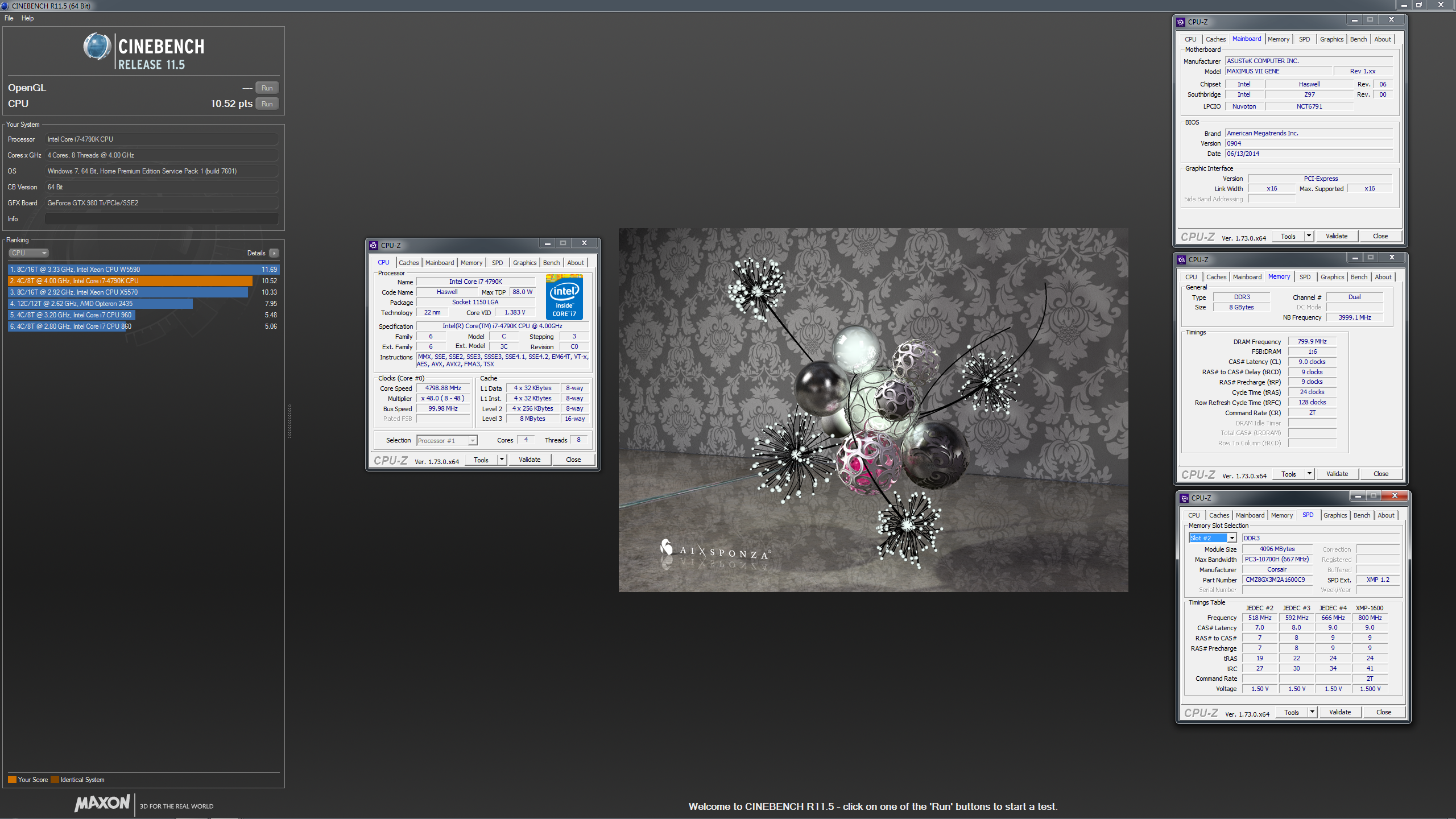Image resolution: width=1456 pixels, height=819 pixels.
Task: Click the Cinebench globe logo icon
Action: click(97, 47)
